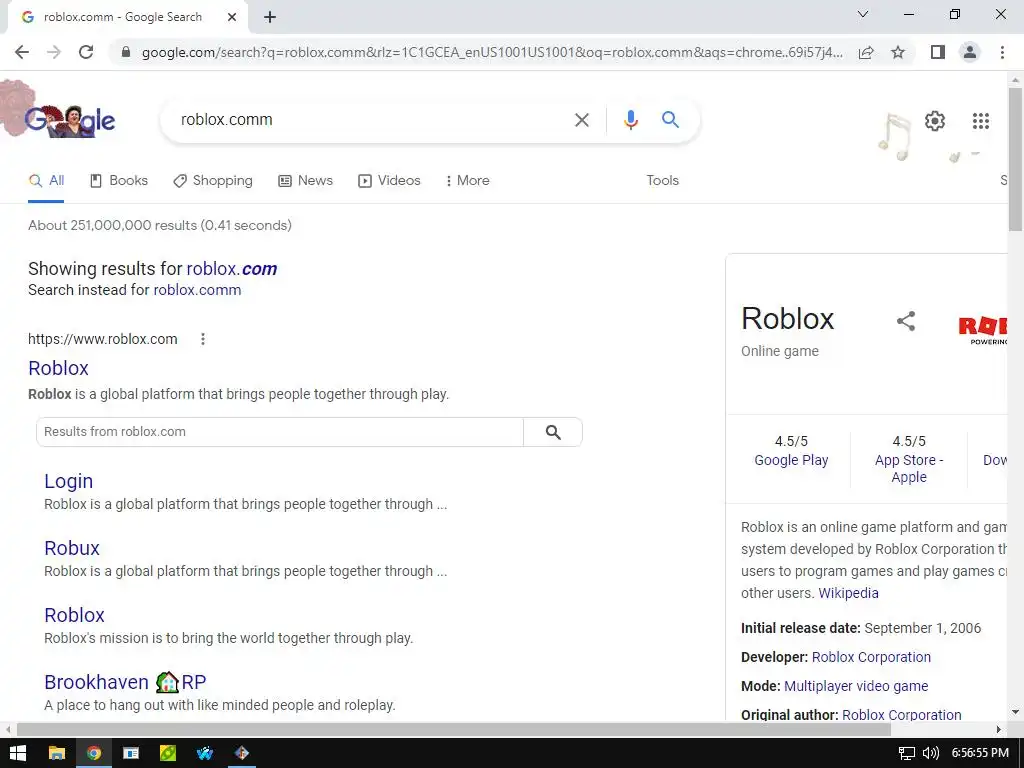This screenshot has height=768, width=1024.
Task: Click About 251,000,000 results text
Action: 160,225
